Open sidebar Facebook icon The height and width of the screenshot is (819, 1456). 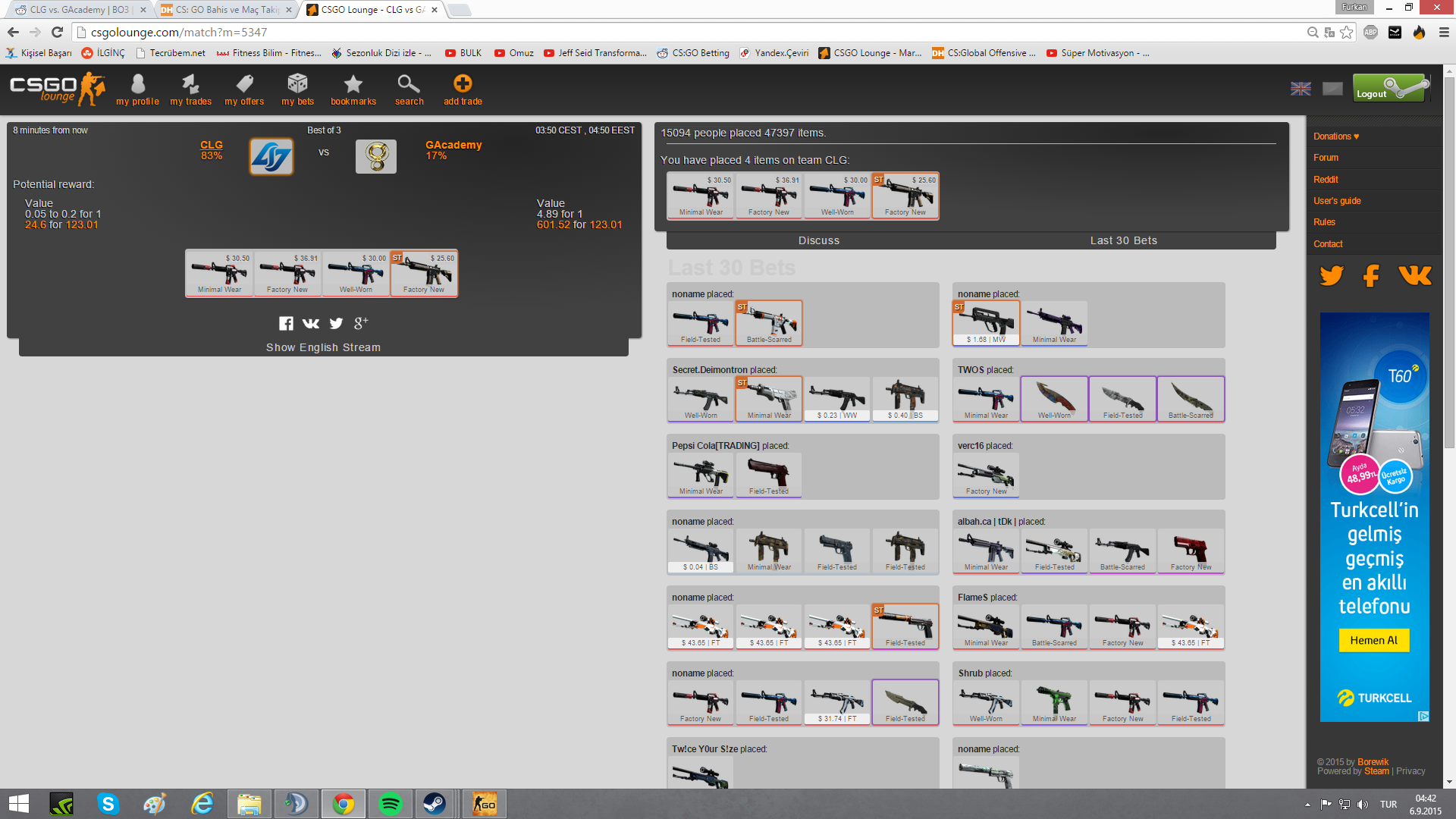[x=1371, y=275]
